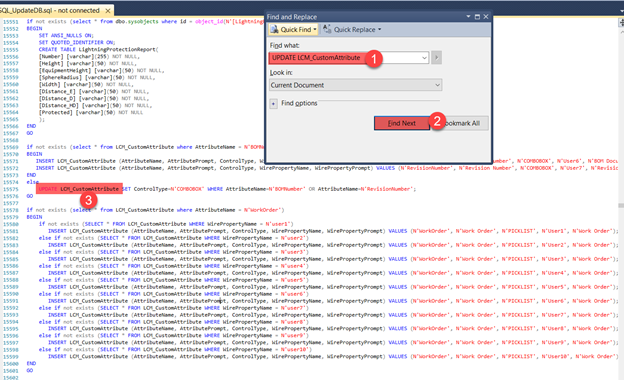Click the Look in label
The image size is (624, 380).
tap(281, 73)
